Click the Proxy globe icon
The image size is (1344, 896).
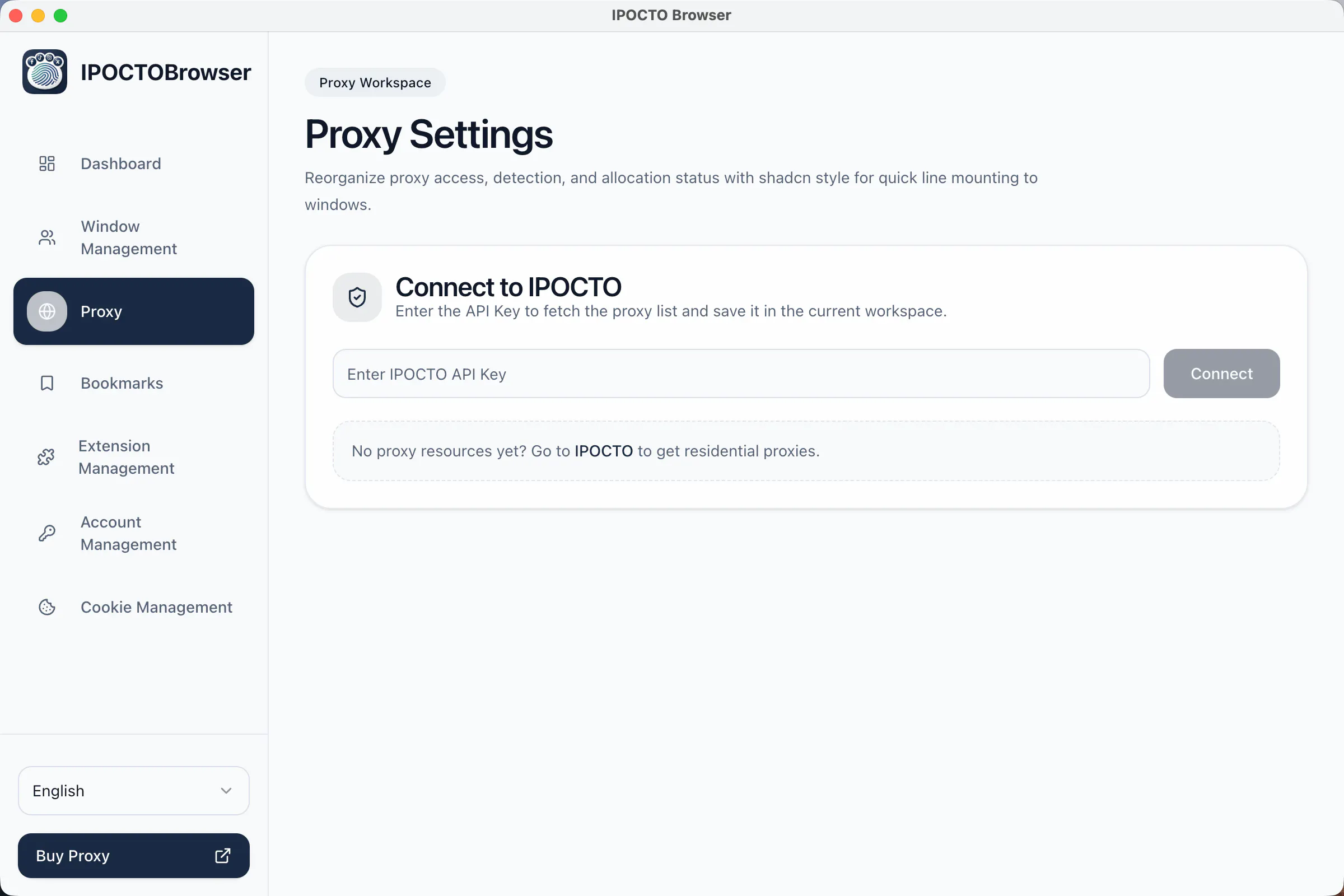pyautogui.click(x=47, y=311)
